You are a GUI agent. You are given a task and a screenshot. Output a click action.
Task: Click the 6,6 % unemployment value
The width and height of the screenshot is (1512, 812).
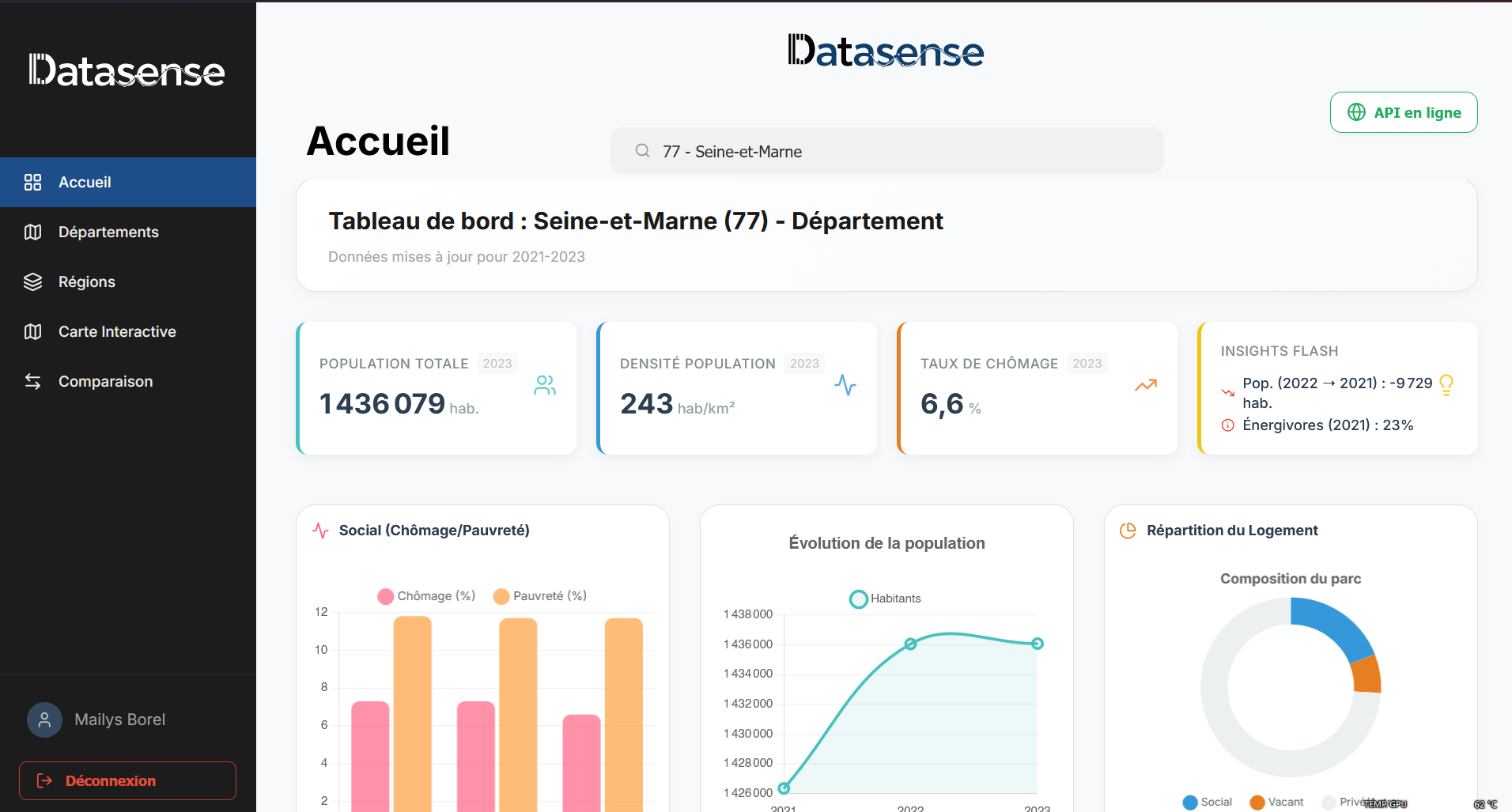[x=942, y=404]
